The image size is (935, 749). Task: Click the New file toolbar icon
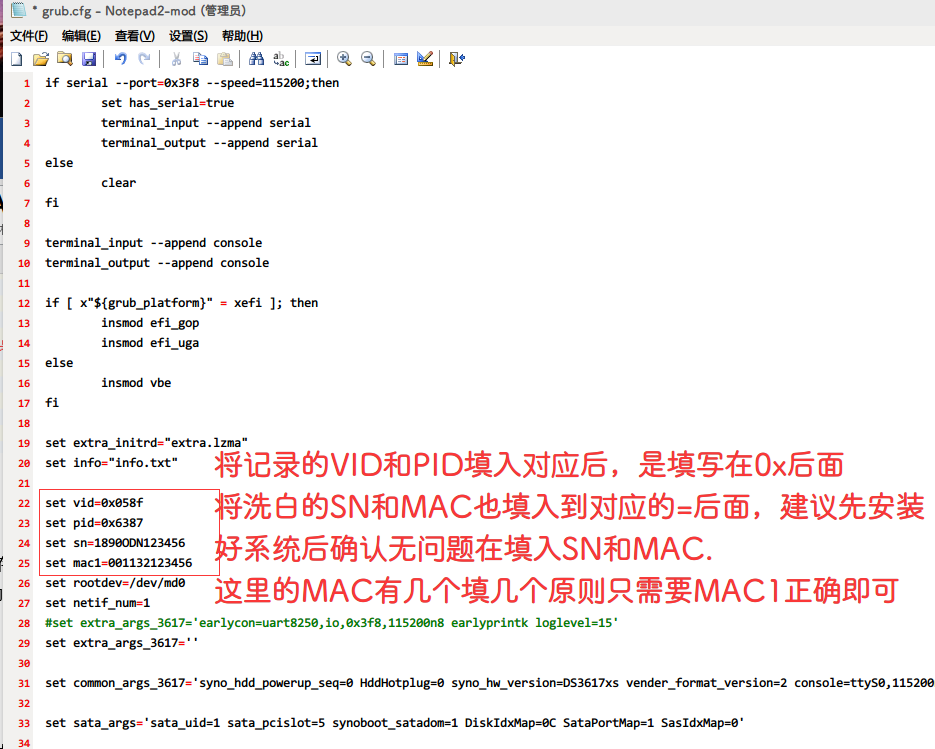click(x=17, y=59)
